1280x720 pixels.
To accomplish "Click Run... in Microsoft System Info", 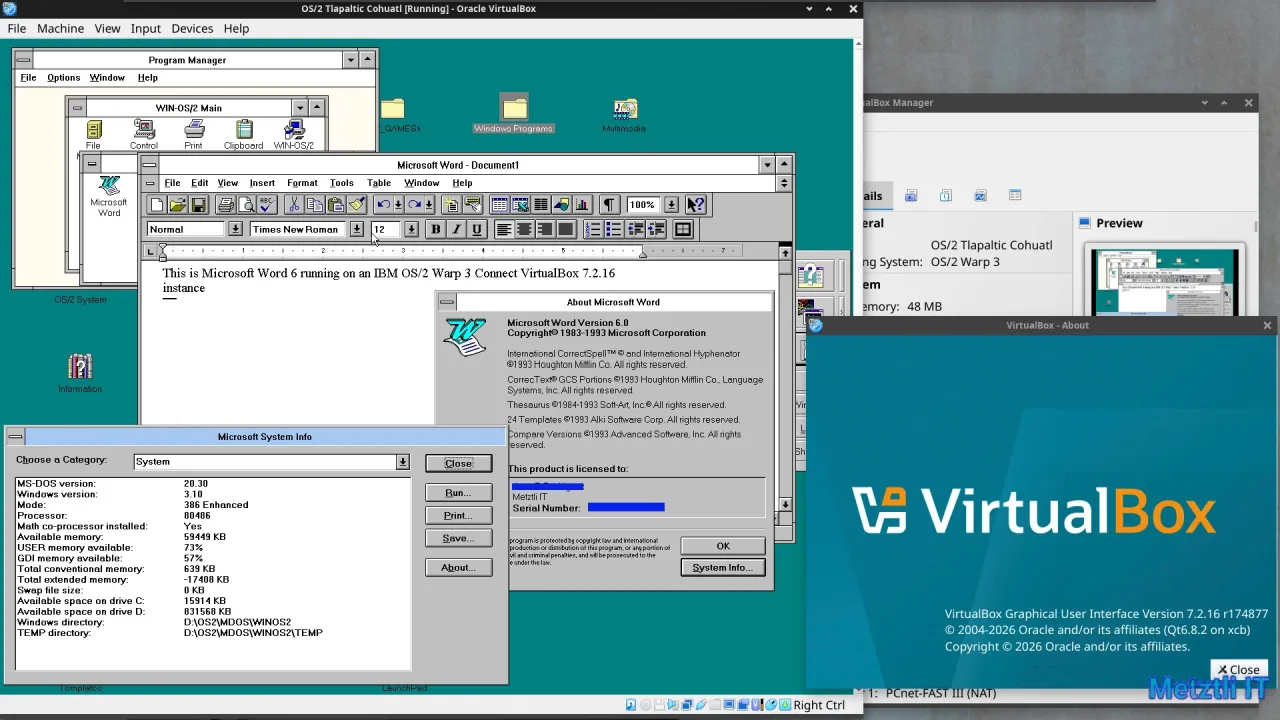I will [x=458, y=493].
